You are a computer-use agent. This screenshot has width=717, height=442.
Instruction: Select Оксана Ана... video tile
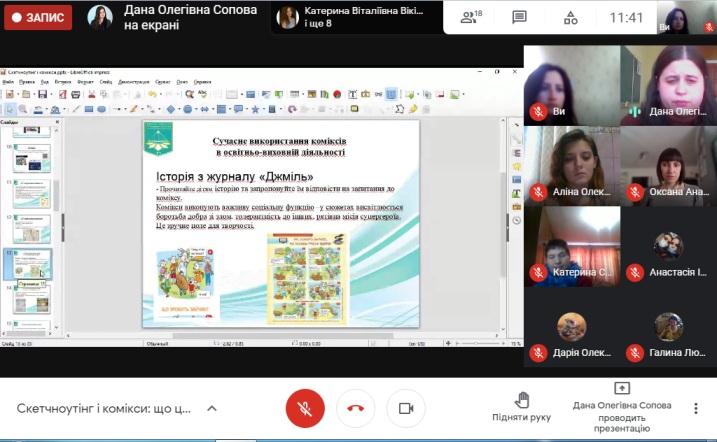point(668,166)
